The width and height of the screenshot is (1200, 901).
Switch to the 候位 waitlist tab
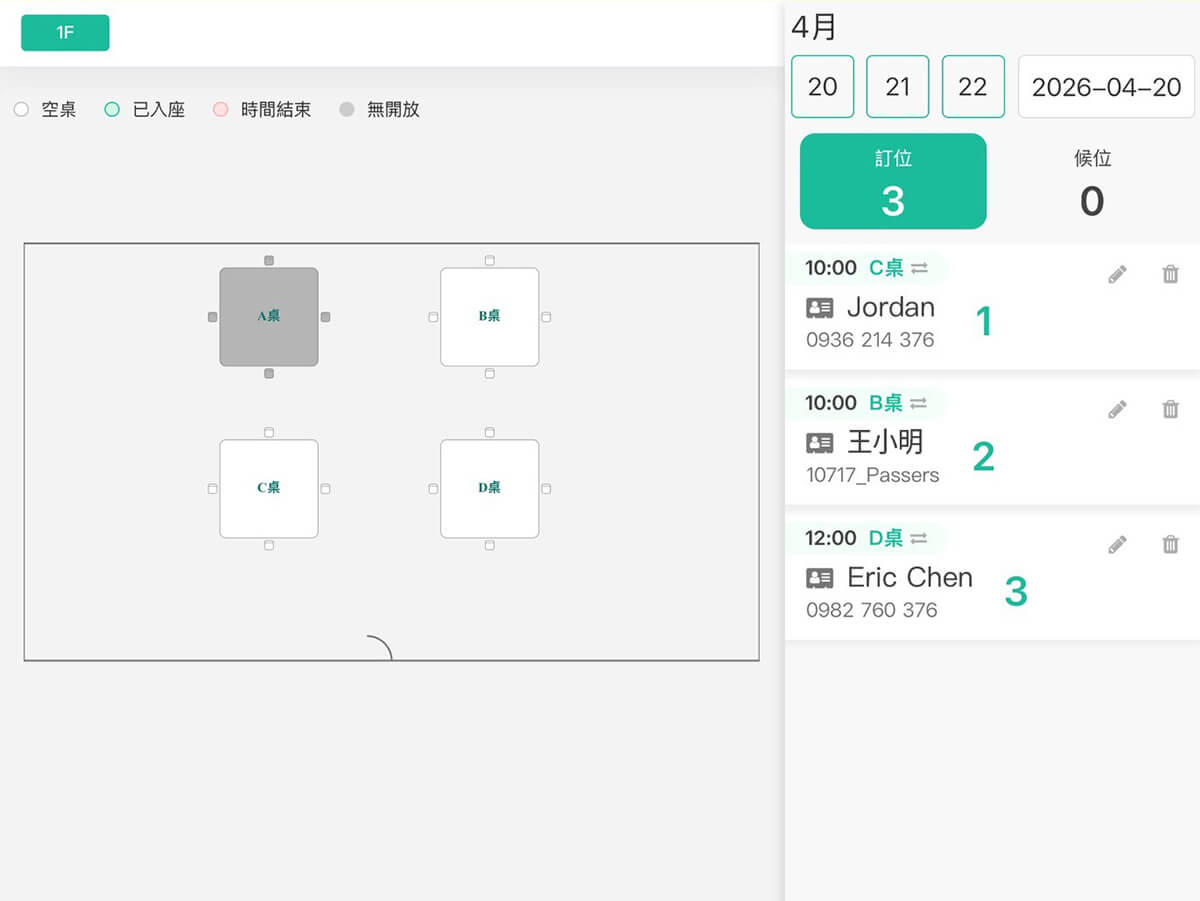coord(1091,182)
